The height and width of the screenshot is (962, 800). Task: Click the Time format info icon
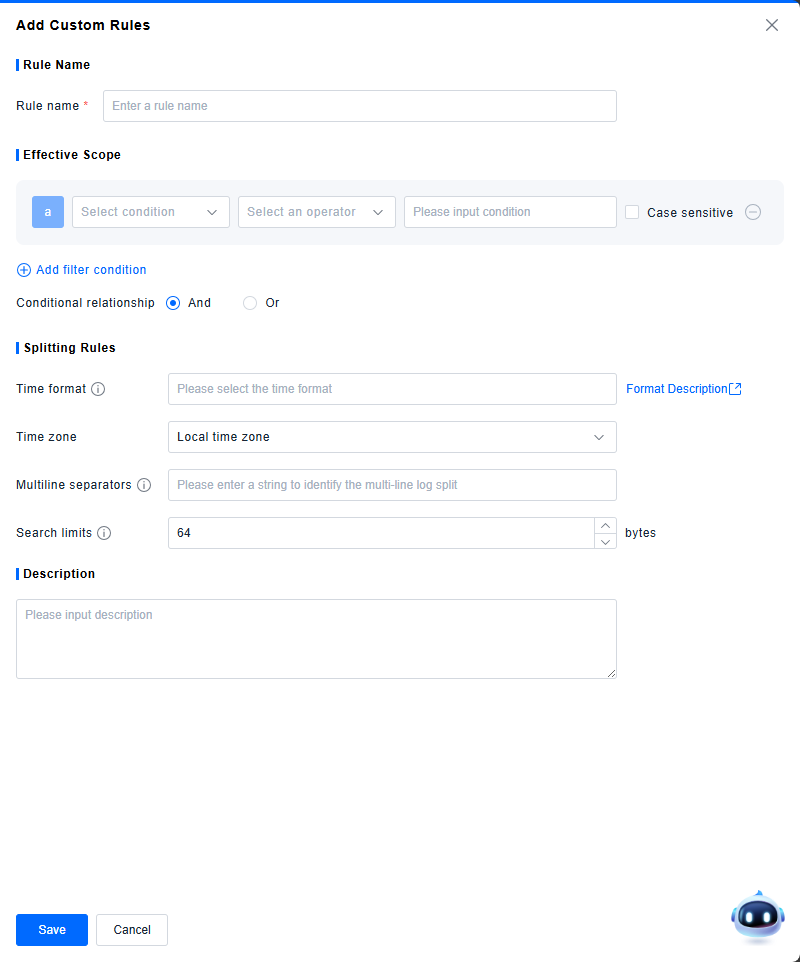pos(98,389)
